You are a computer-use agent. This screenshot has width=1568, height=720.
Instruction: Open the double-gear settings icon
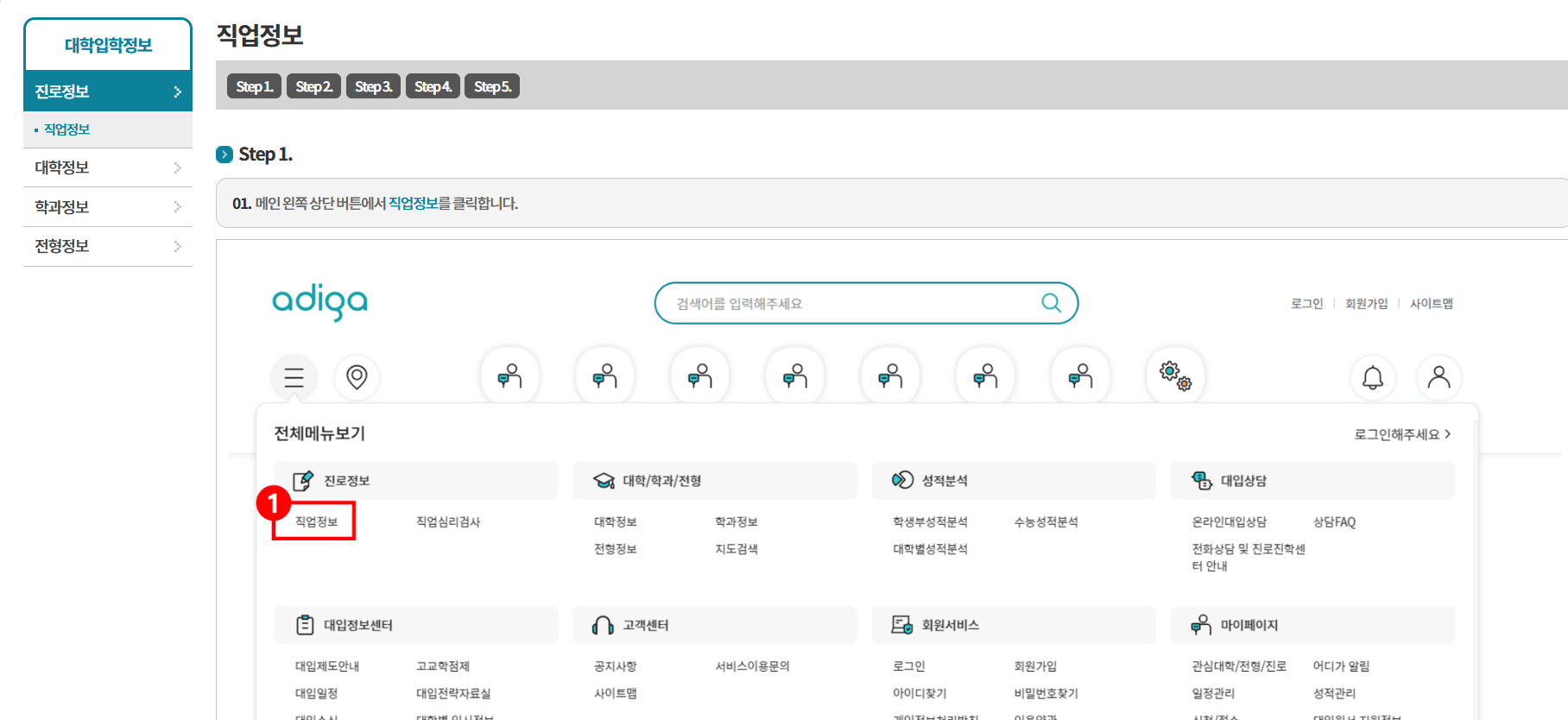pos(1175,376)
